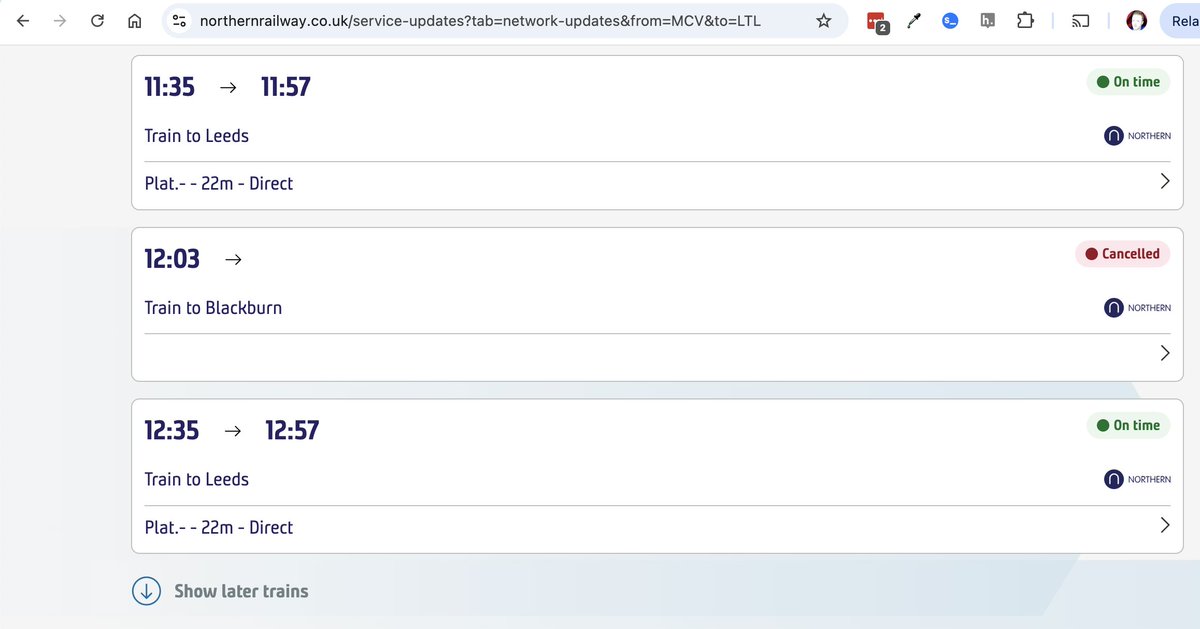Bookmark this page with the star icon
Viewport: 1200px width, 629px height.
[824, 21]
